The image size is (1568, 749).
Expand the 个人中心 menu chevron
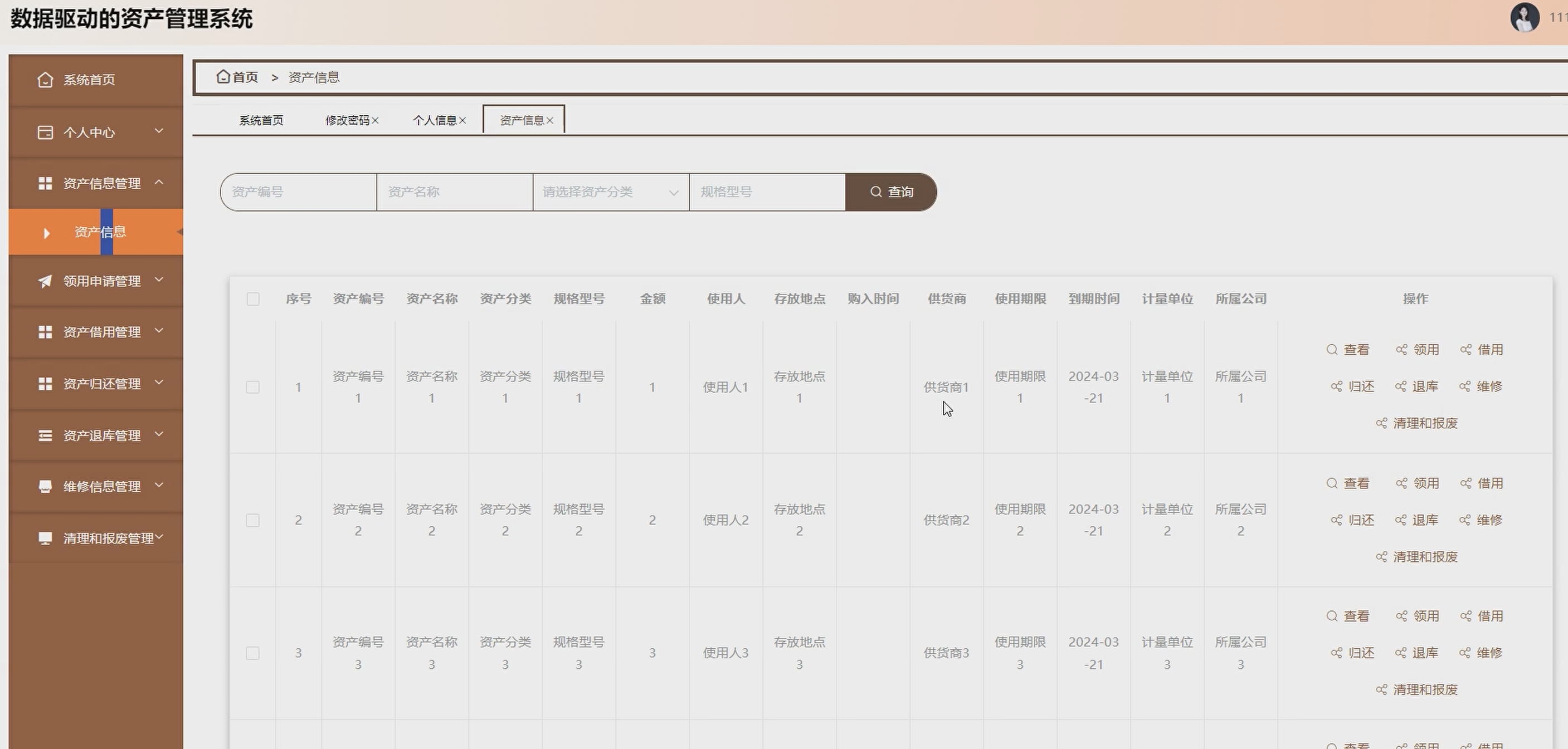pyautogui.click(x=159, y=131)
